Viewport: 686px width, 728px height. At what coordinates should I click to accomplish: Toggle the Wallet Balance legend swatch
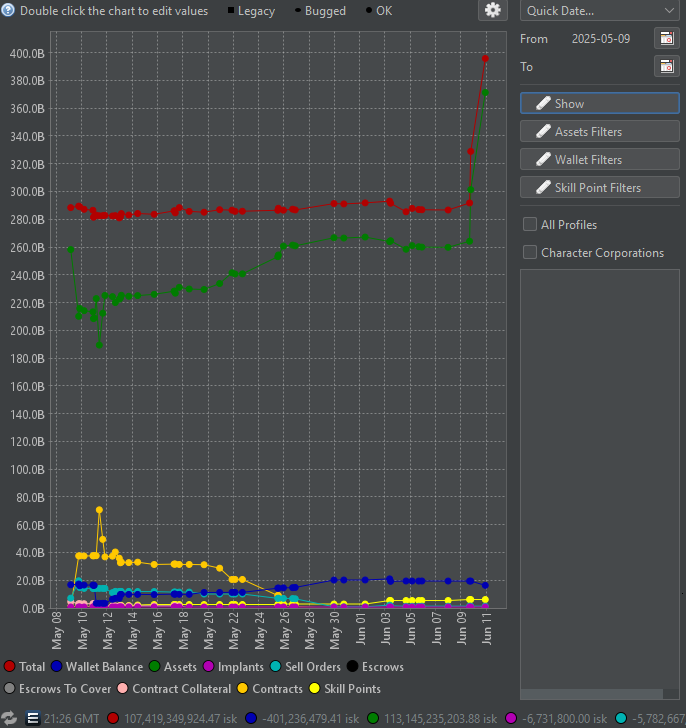(57, 666)
